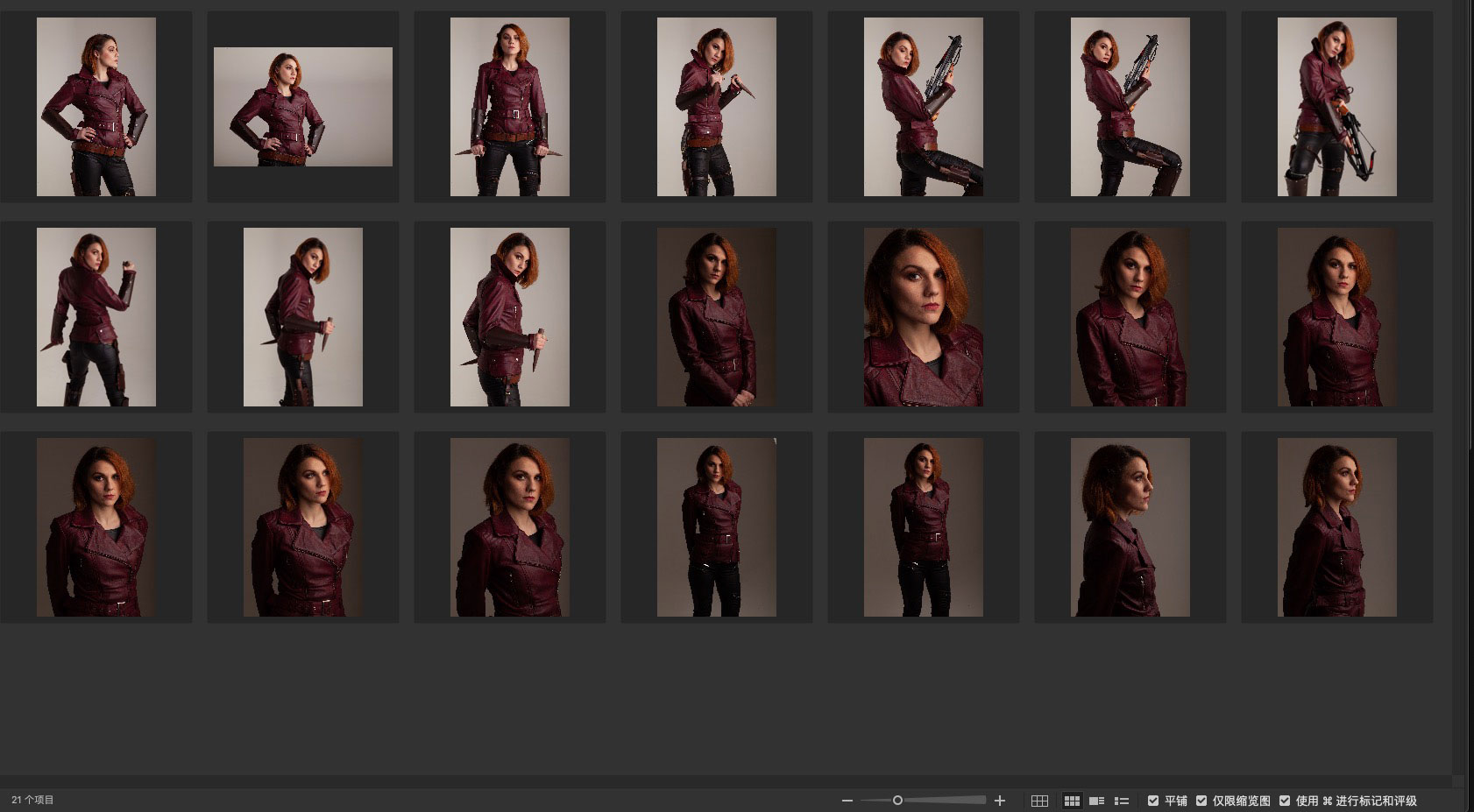Toggle the 平铺 checkbox
The height and width of the screenshot is (812, 1474).
[x=1153, y=801]
